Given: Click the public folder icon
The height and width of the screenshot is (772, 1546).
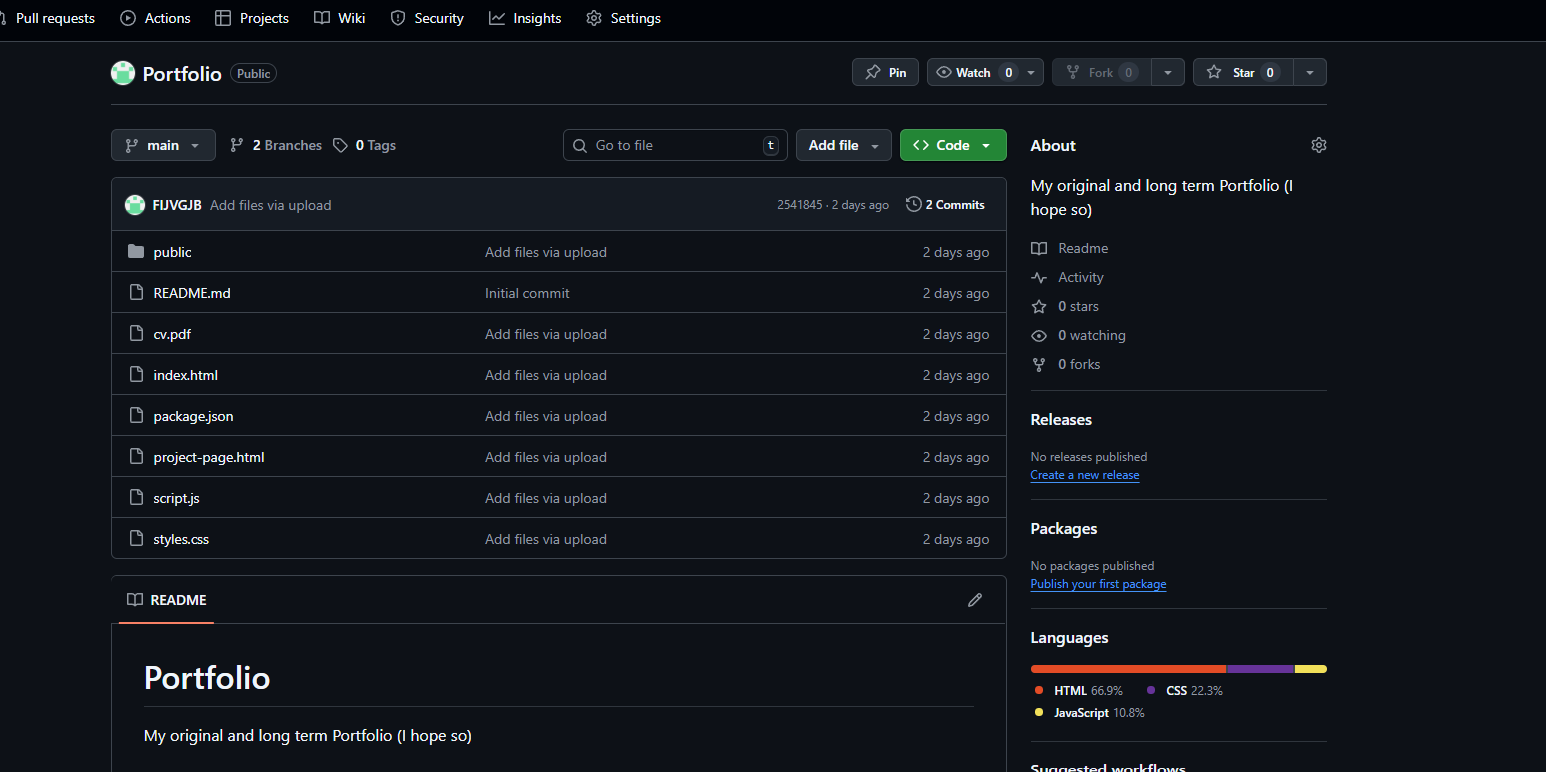Looking at the screenshot, I should pyautogui.click(x=136, y=251).
